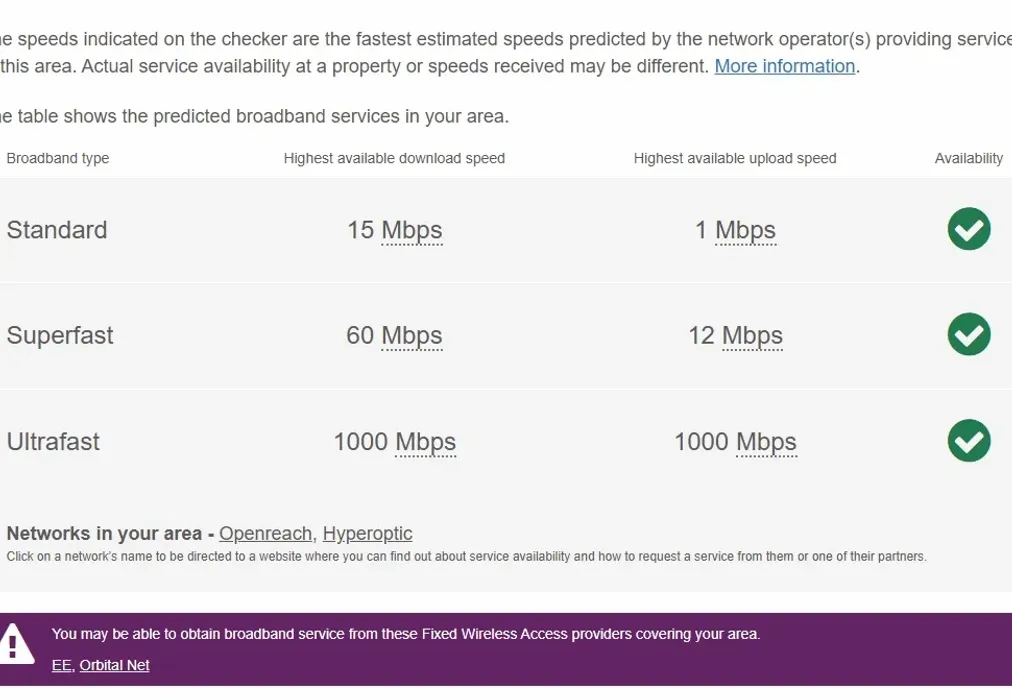
Task: Select the Ultrafast broadband row label
Action: (53, 441)
